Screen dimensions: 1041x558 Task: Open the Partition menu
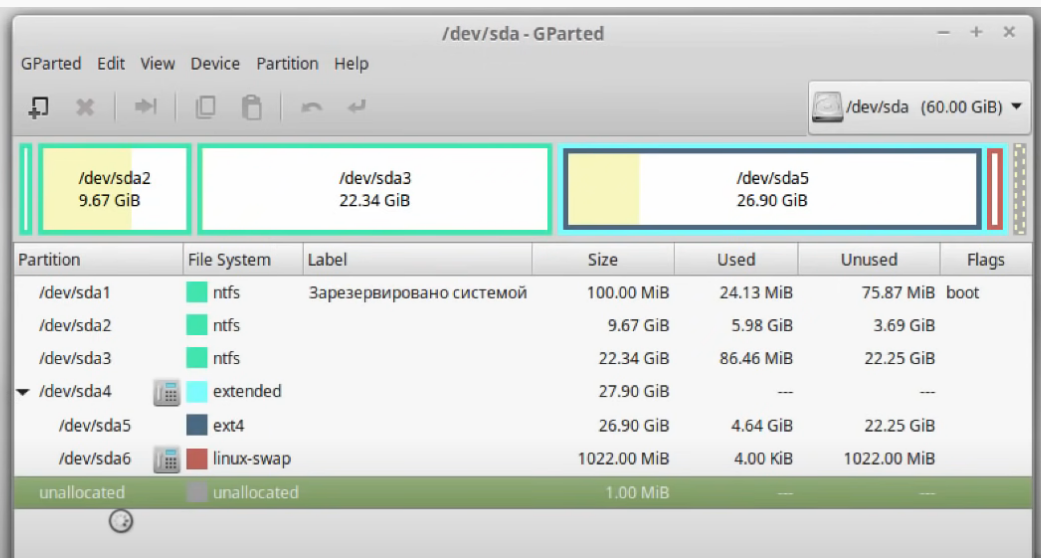click(x=287, y=64)
